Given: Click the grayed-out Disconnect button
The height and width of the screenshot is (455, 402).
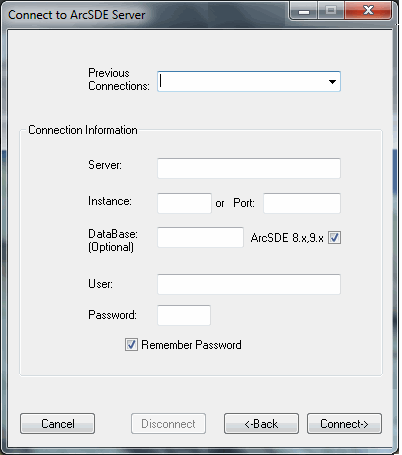Looking at the screenshot, I should pyautogui.click(x=168, y=424).
